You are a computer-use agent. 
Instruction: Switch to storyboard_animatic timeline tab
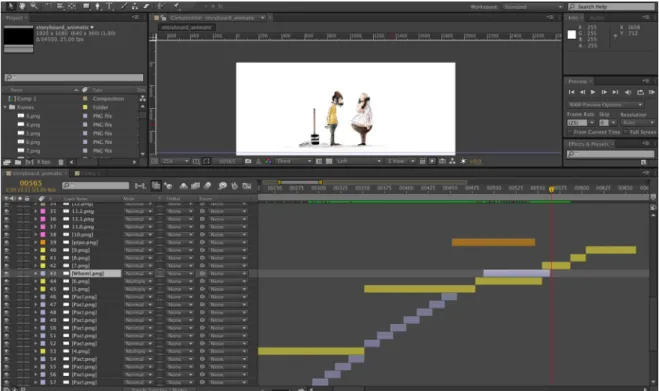point(36,173)
